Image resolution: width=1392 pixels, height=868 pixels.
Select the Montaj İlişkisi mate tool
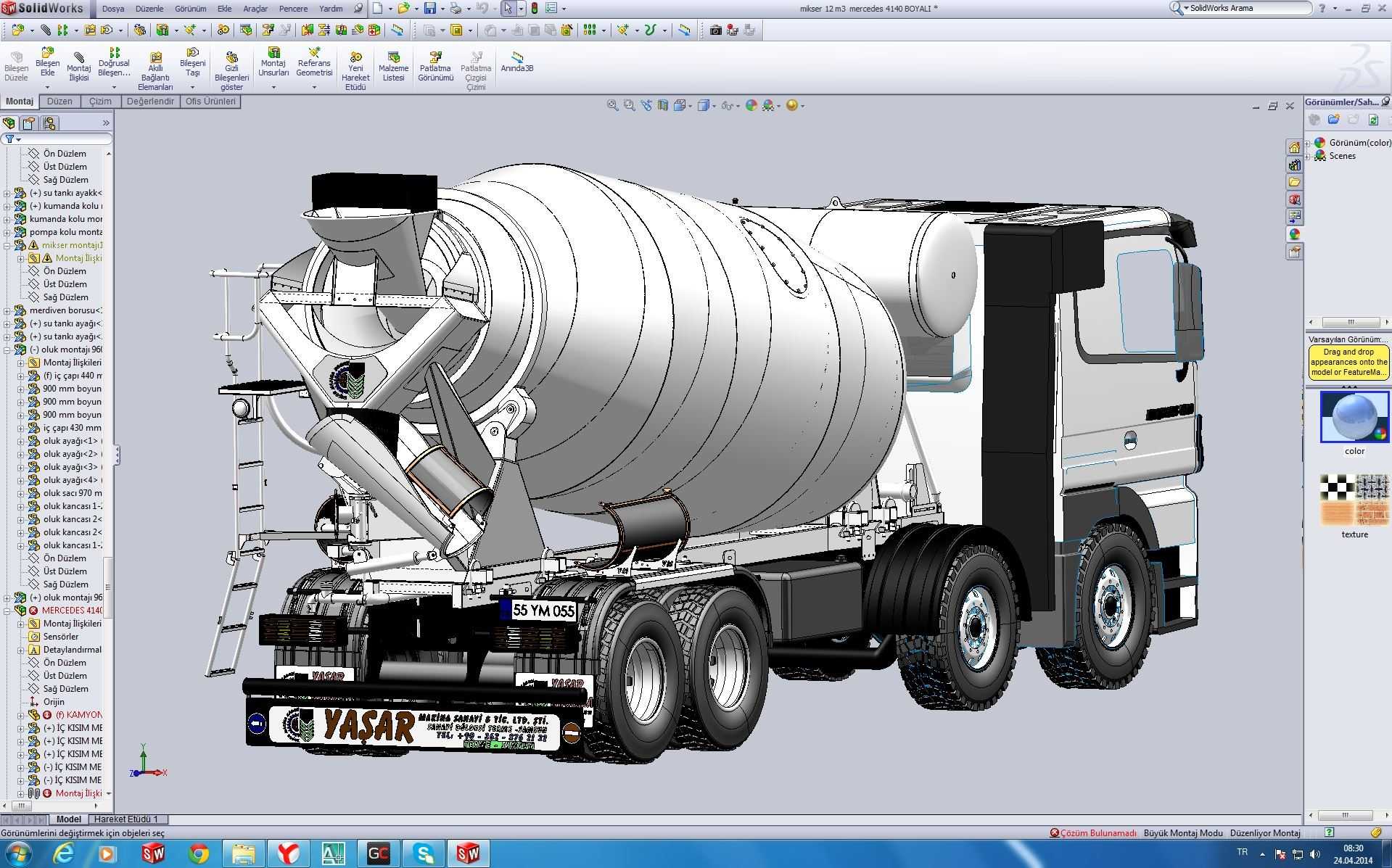pos(79,67)
